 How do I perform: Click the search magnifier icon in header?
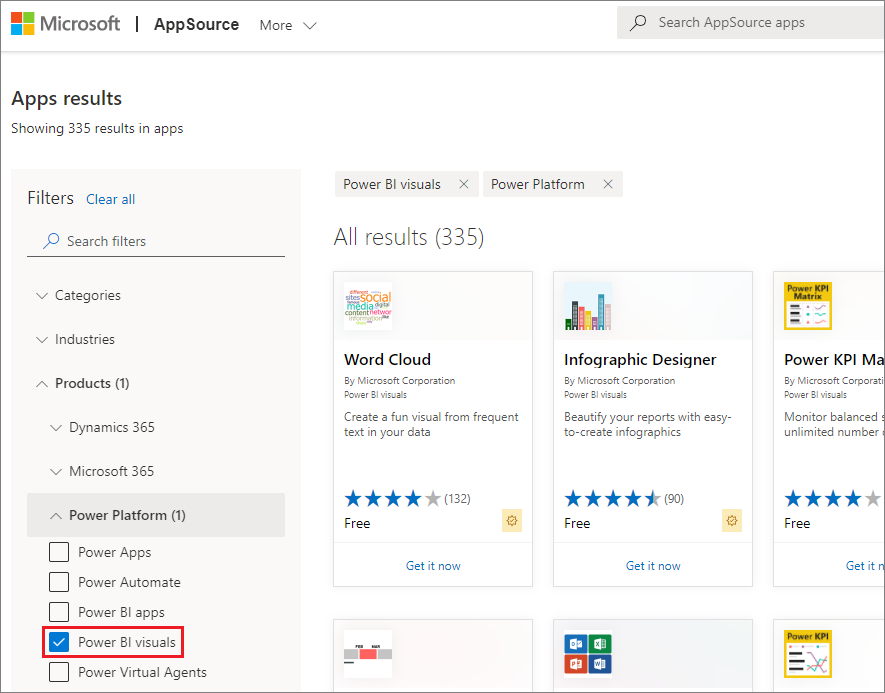638,23
